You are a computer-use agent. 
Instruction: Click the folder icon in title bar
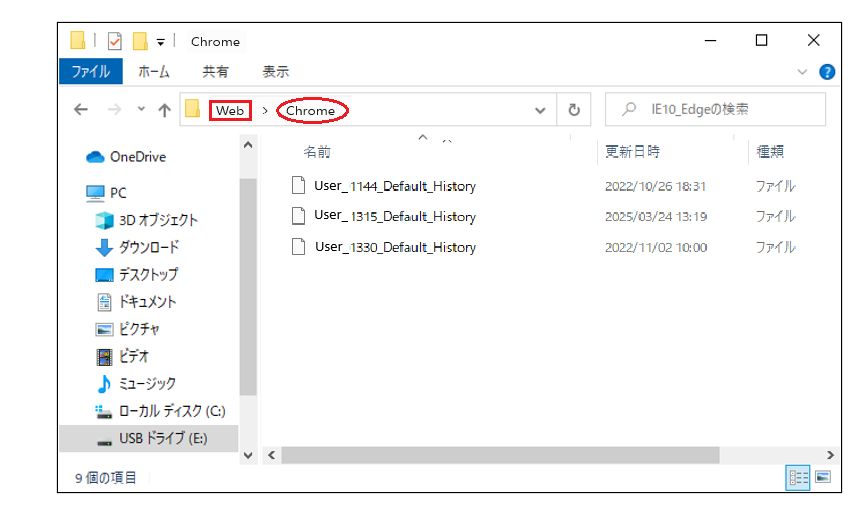click(77, 40)
